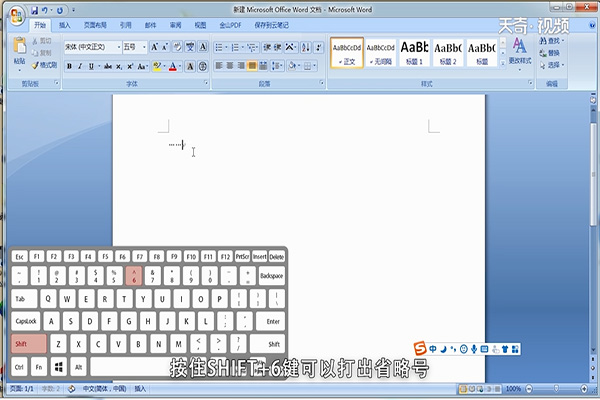Decrease paragraph indent
The width and height of the screenshot is (600, 400).
[267, 47]
